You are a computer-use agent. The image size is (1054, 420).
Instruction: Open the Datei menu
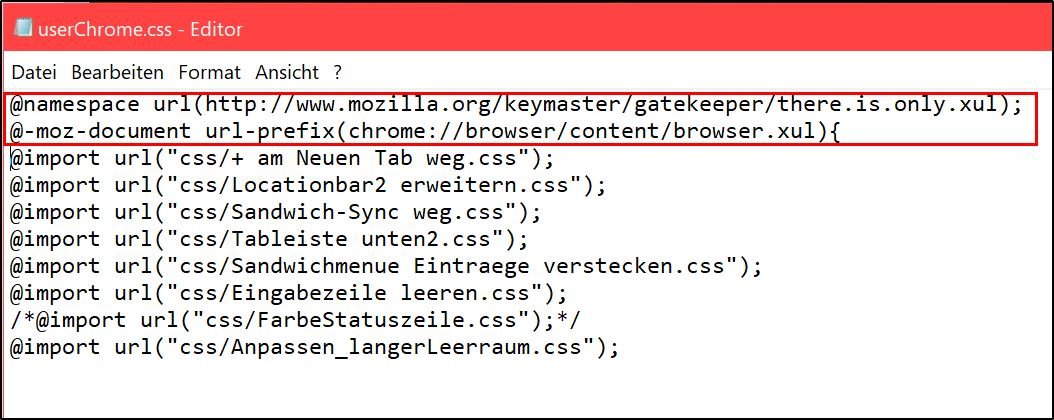coord(34,73)
